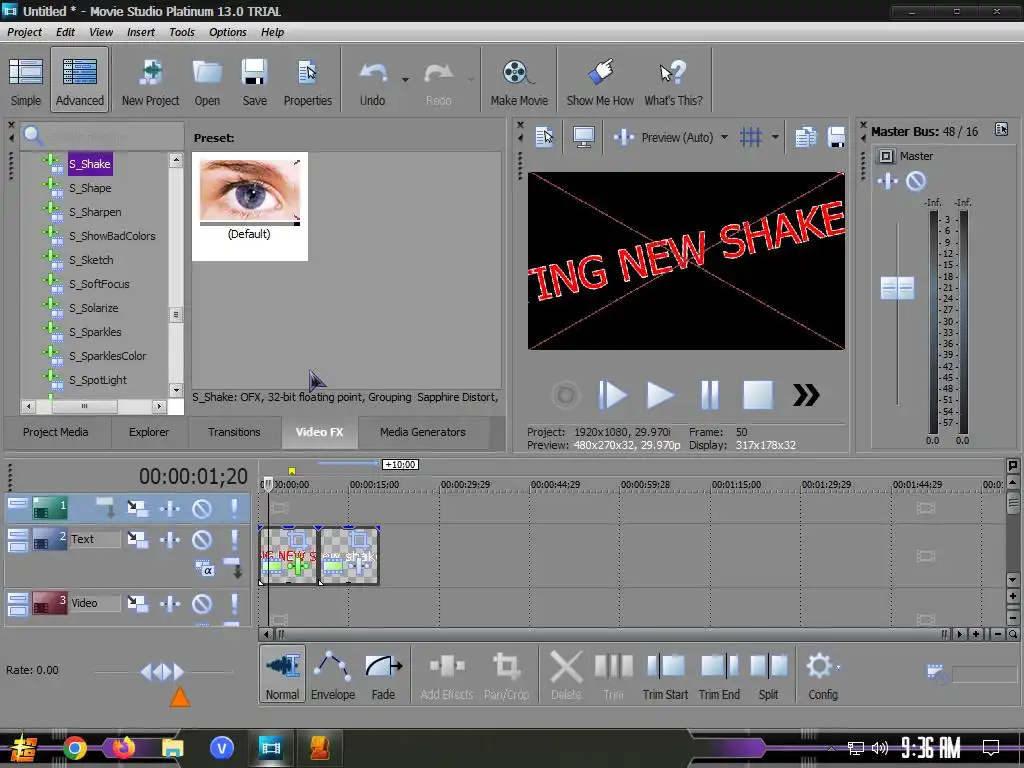Copy preview snapshot to clipboard
The height and width of the screenshot is (768, 1024).
(x=805, y=137)
